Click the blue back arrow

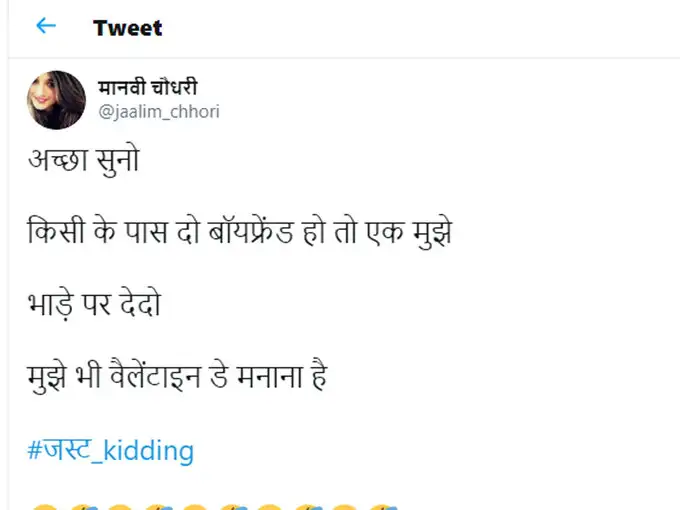click(x=46, y=26)
